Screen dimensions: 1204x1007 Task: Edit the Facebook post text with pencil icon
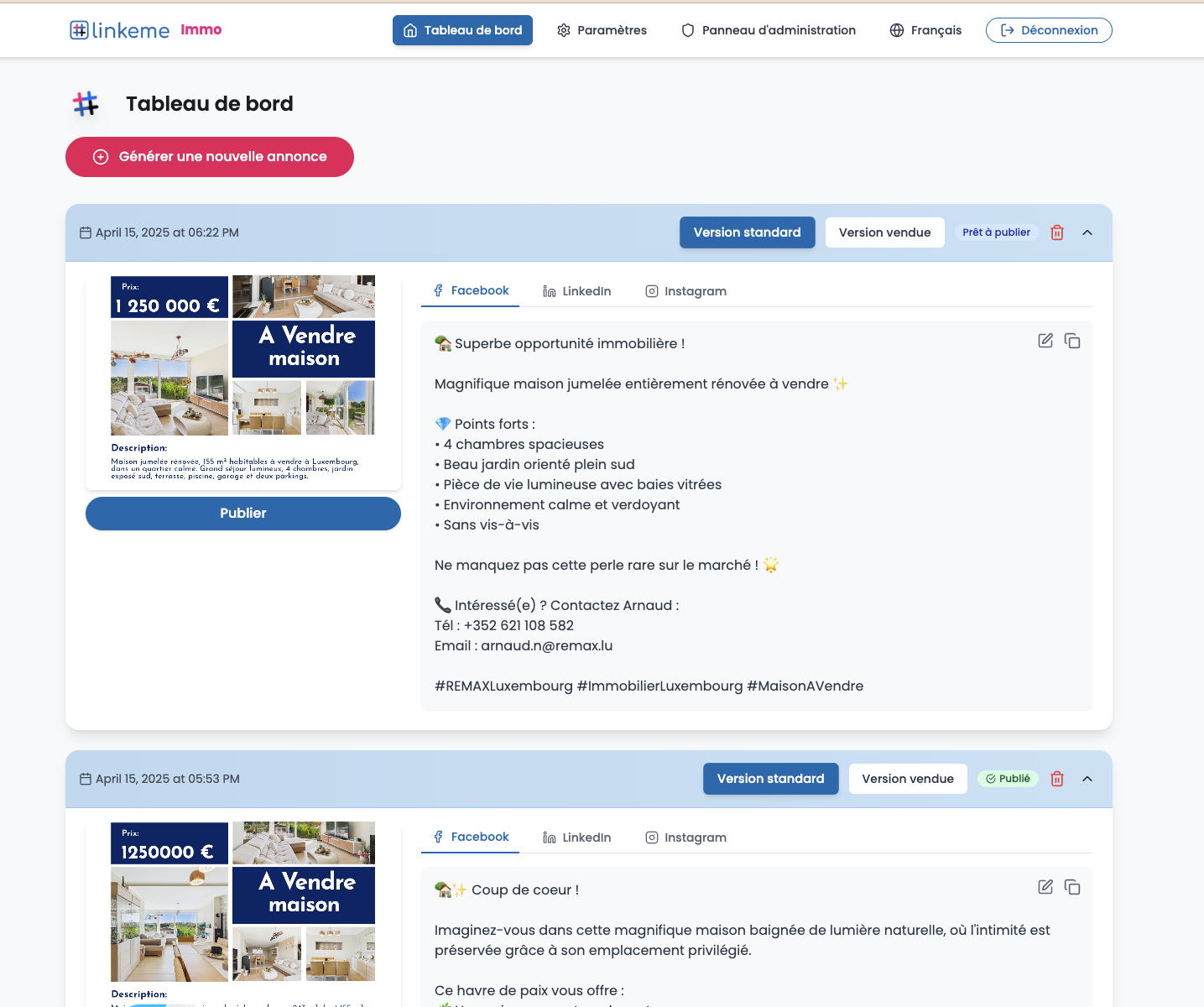pyautogui.click(x=1045, y=341)
